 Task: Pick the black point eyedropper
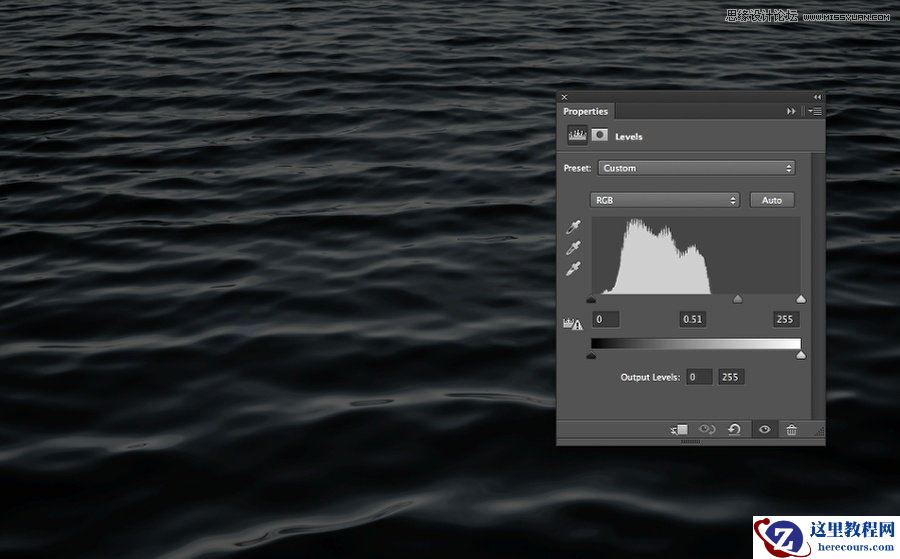pyautogui.click(x=573, y=227)
